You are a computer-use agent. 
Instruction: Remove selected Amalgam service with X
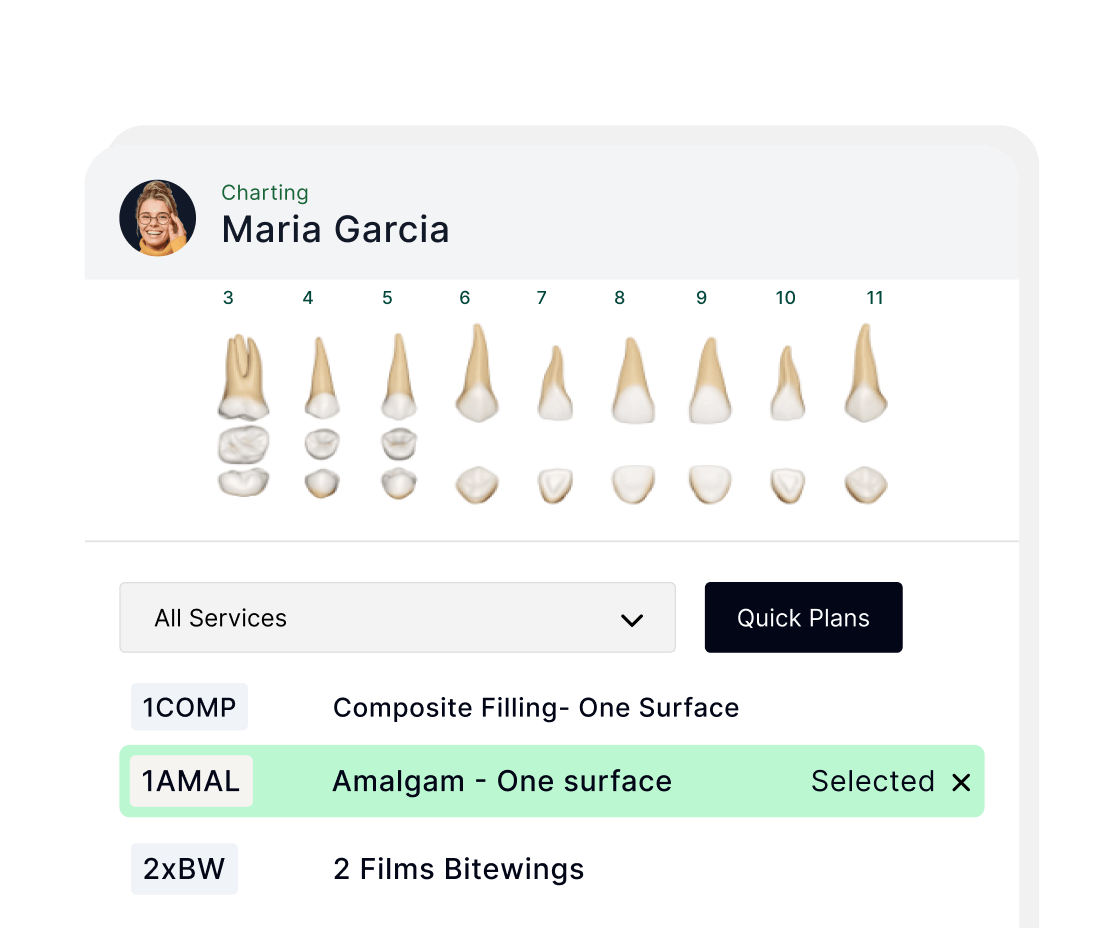point(961,782)
